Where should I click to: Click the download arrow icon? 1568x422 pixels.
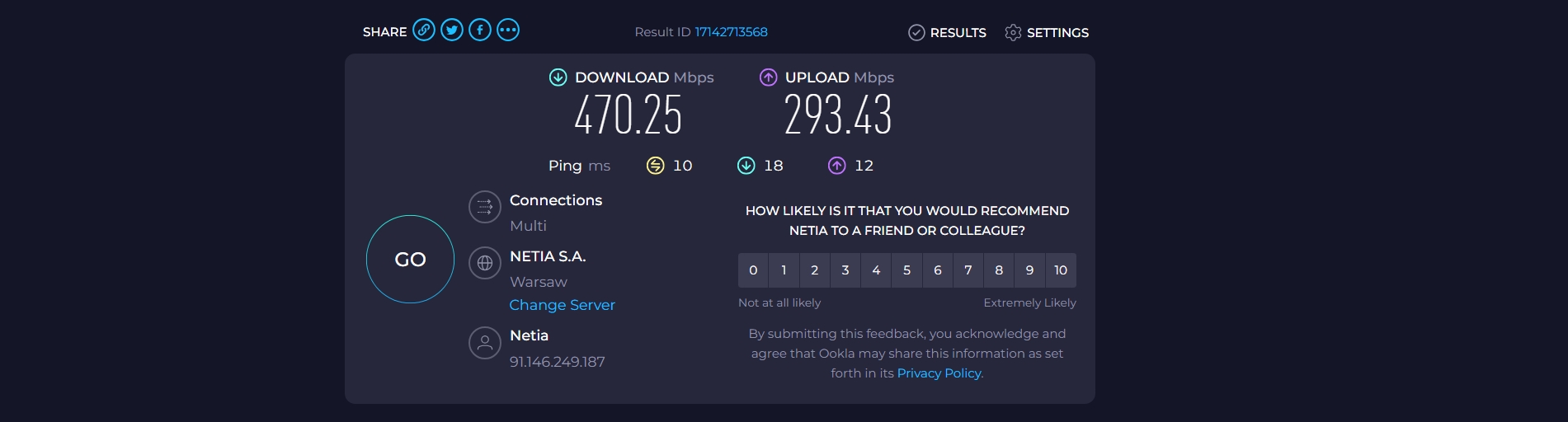point(558,77)
